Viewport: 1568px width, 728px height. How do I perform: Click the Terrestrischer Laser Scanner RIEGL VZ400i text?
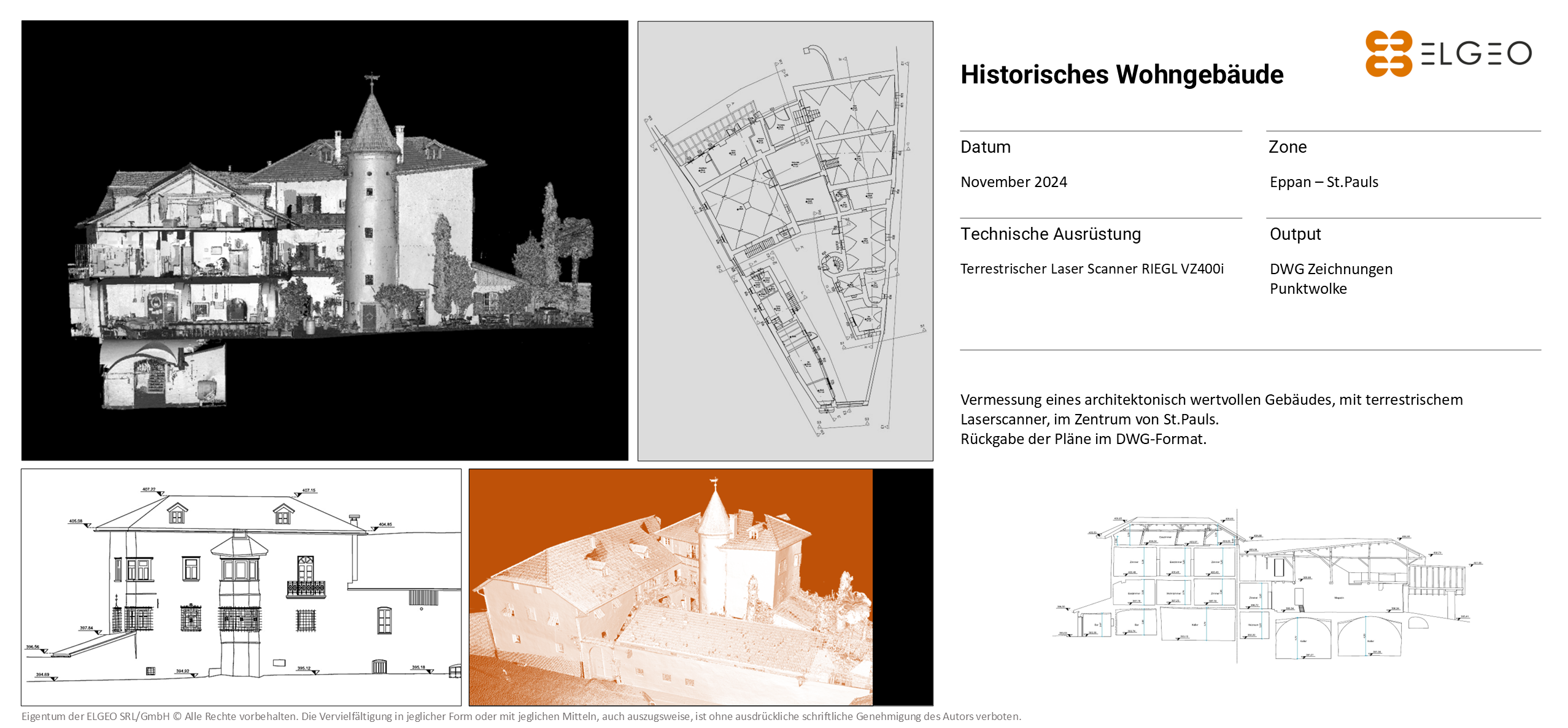pos(1092,269)
